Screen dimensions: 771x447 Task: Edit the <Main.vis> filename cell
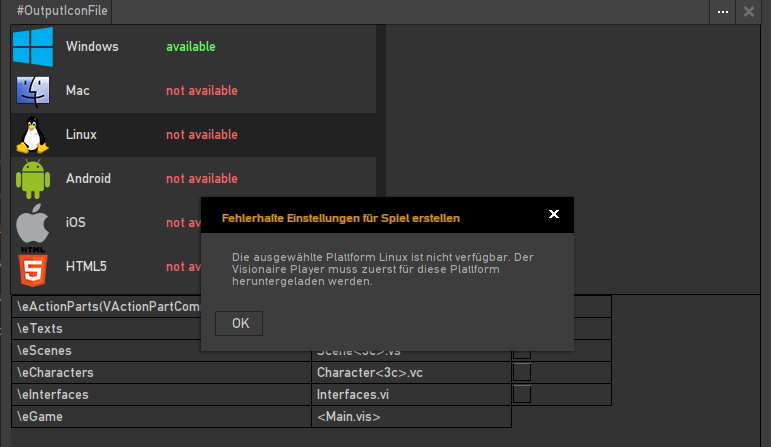pos(412,417)
